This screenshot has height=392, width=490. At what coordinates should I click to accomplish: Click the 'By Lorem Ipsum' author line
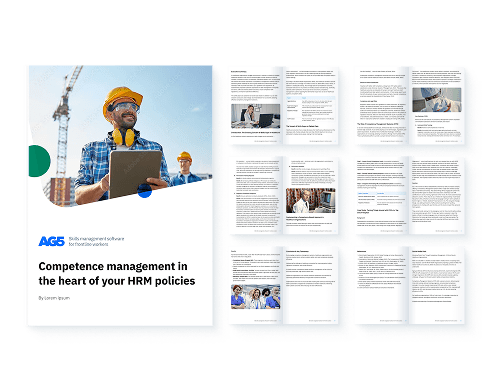pyautogui.click(x=54, y=298)
